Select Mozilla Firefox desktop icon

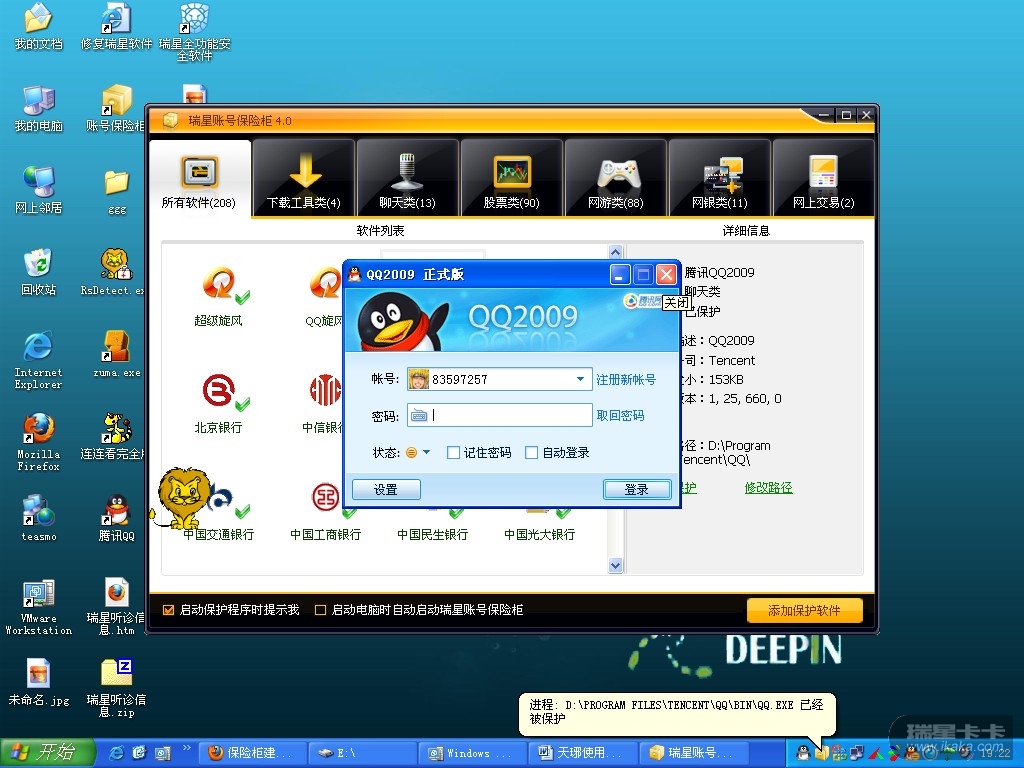[x=39, y=441]
